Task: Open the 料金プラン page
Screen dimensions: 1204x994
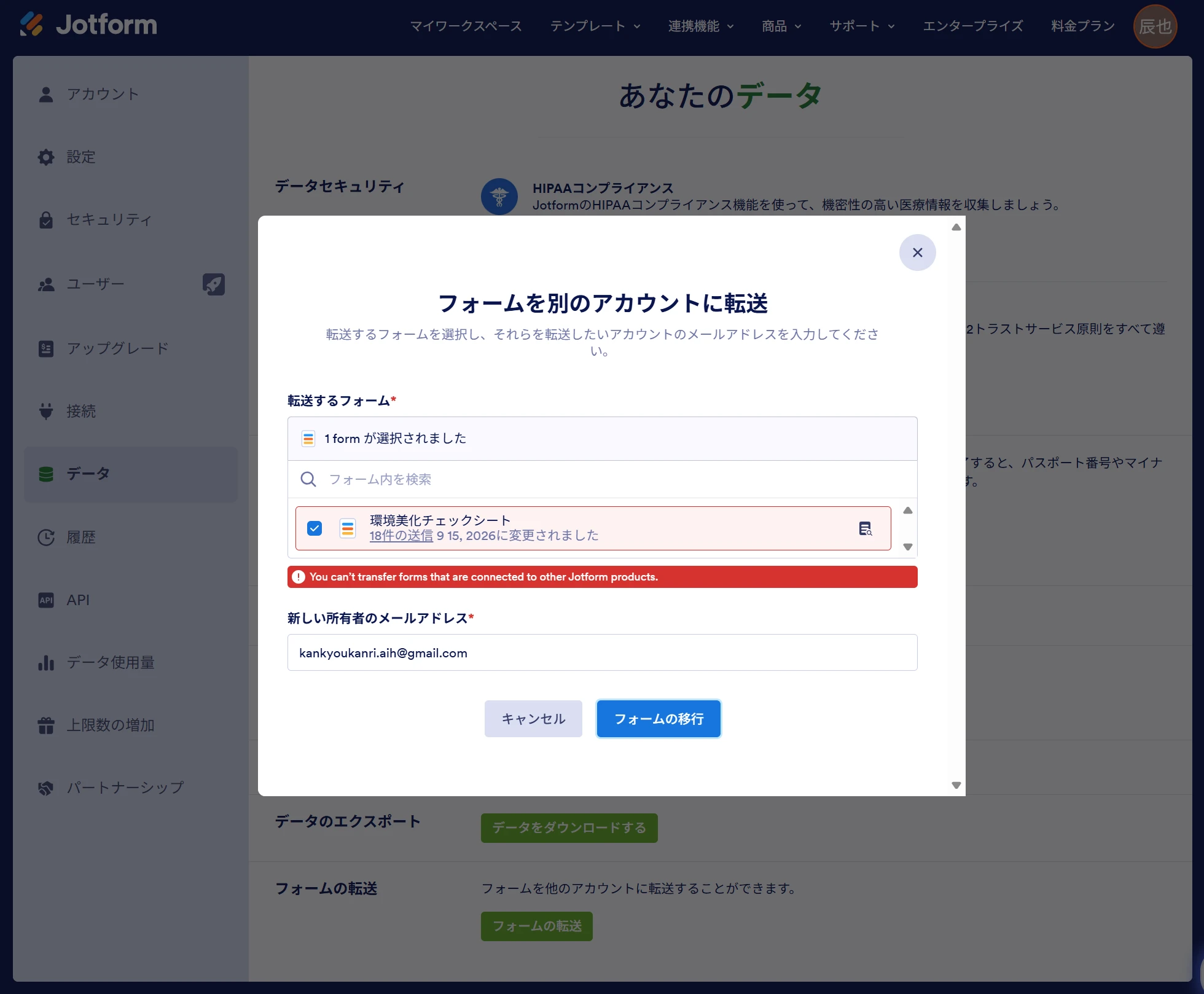Action: 1082,26
